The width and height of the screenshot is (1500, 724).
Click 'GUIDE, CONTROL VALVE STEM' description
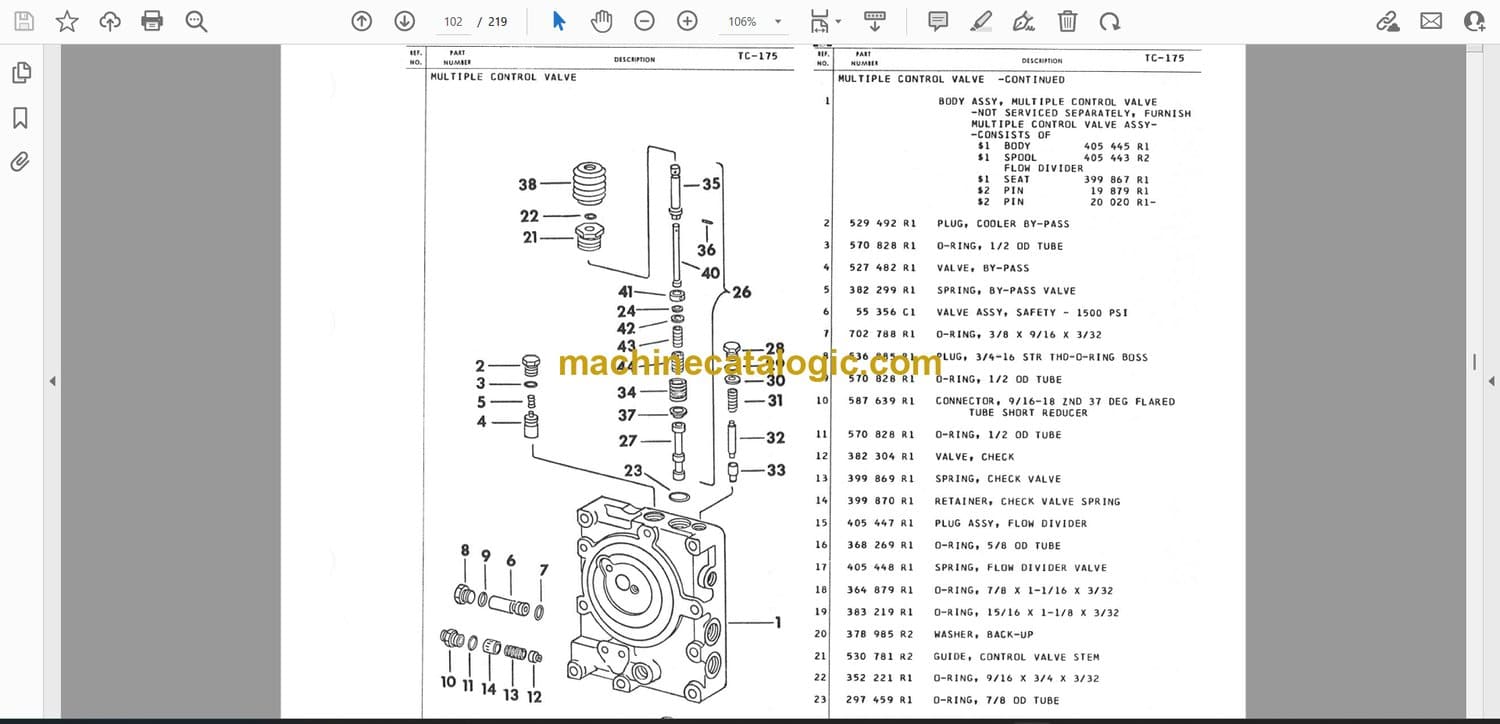pyautogui.click(x=1017, y=657)
